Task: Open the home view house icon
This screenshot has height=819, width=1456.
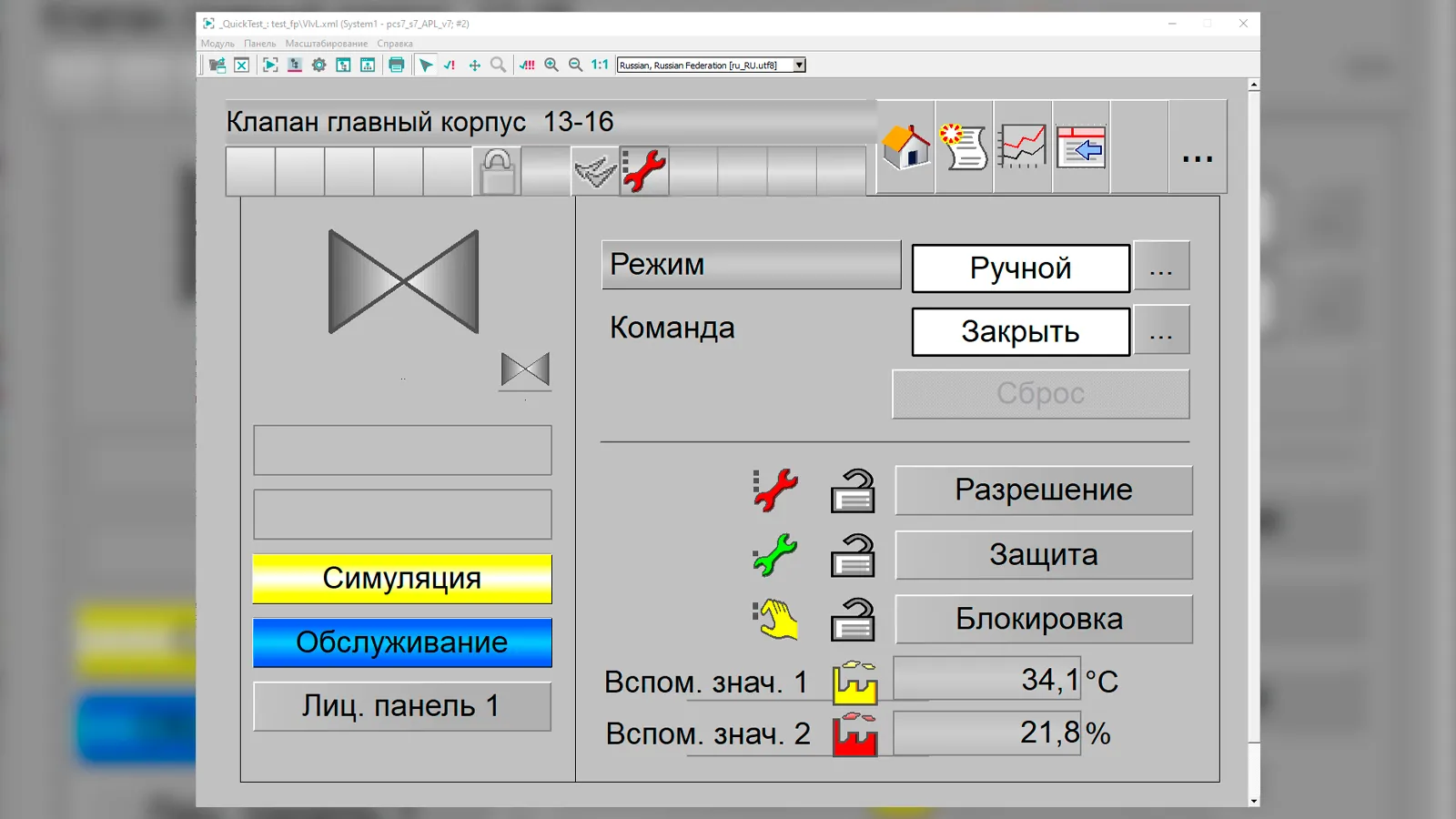Action: [x=905, y=147]
